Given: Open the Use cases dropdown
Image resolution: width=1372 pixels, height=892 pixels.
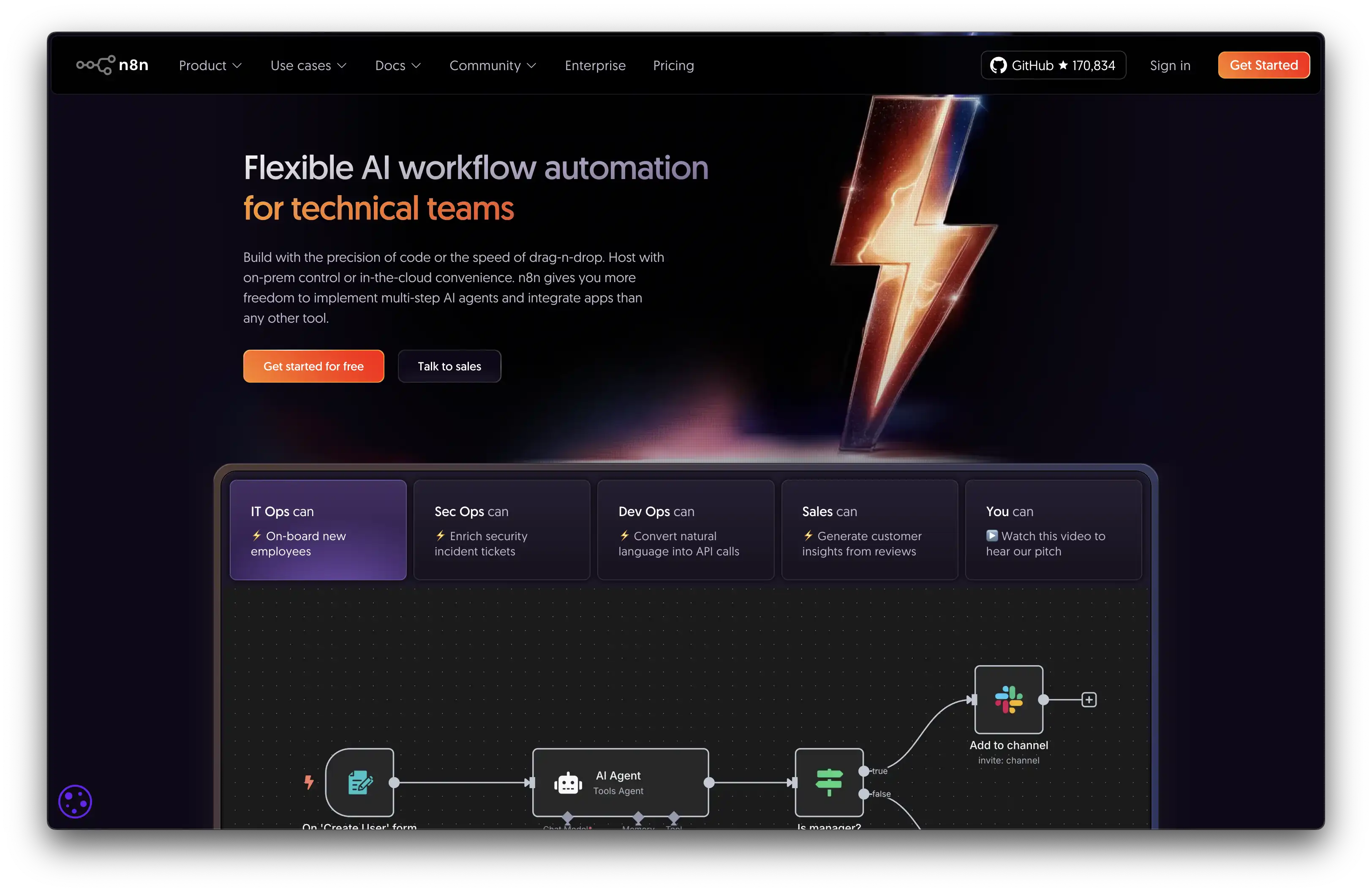Looking at the screenshot, I should (x=308, y=66).
